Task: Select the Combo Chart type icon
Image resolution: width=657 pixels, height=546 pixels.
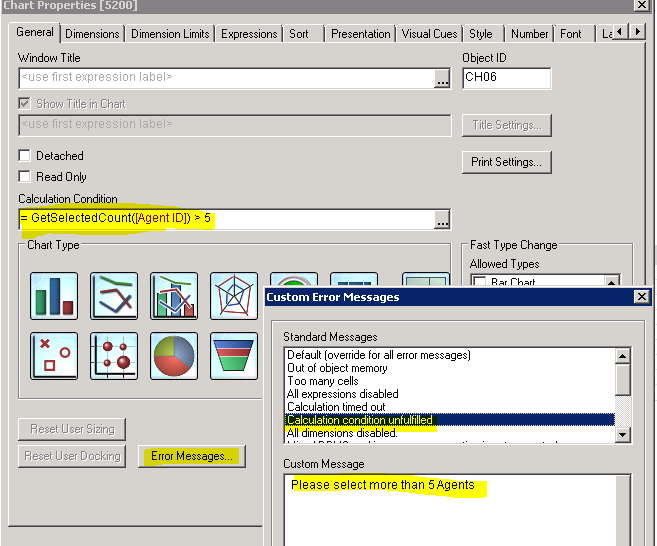Action: (x=174, y=296)
